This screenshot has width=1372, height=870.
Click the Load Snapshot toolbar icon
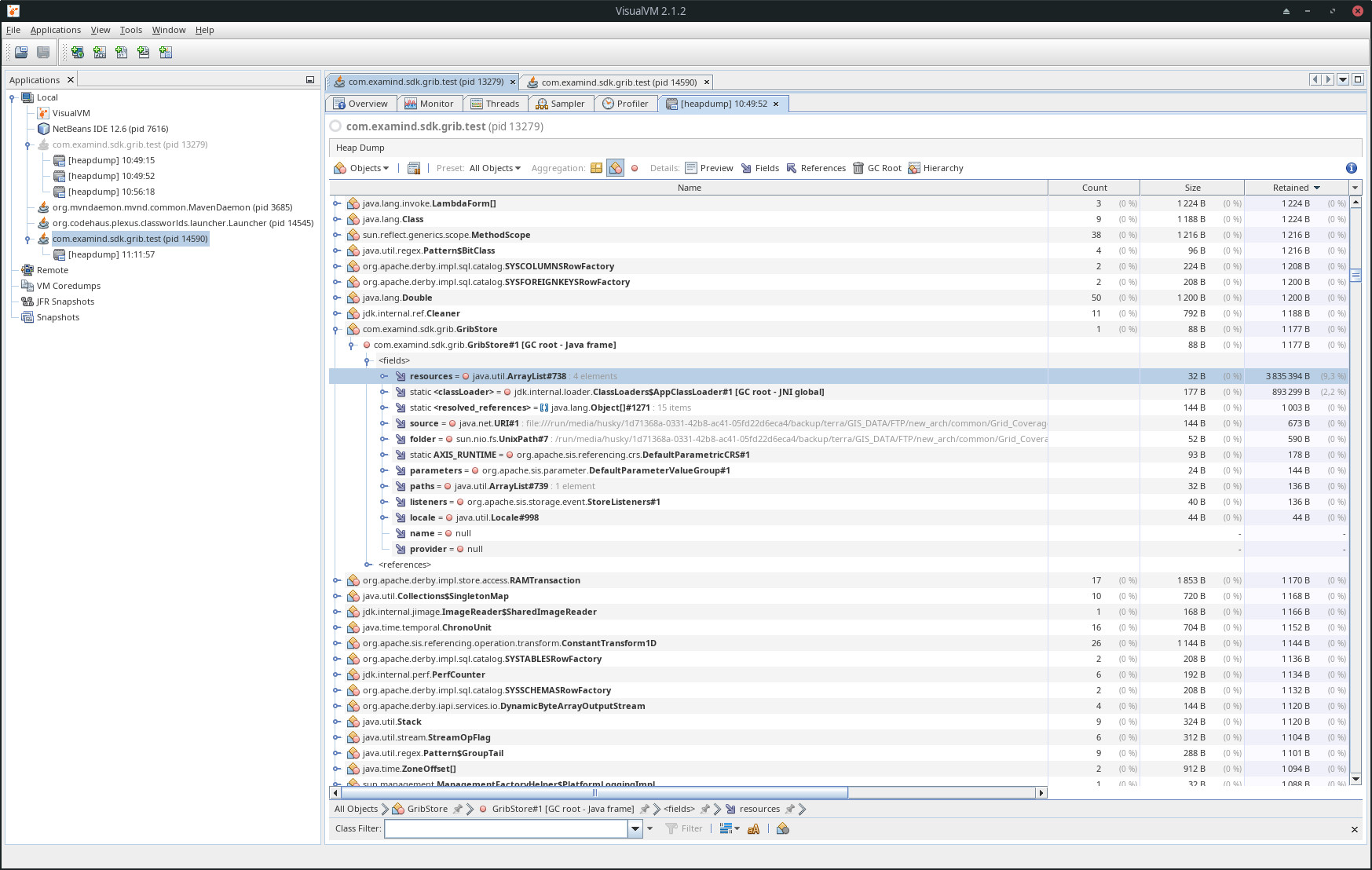click(21, 53)
